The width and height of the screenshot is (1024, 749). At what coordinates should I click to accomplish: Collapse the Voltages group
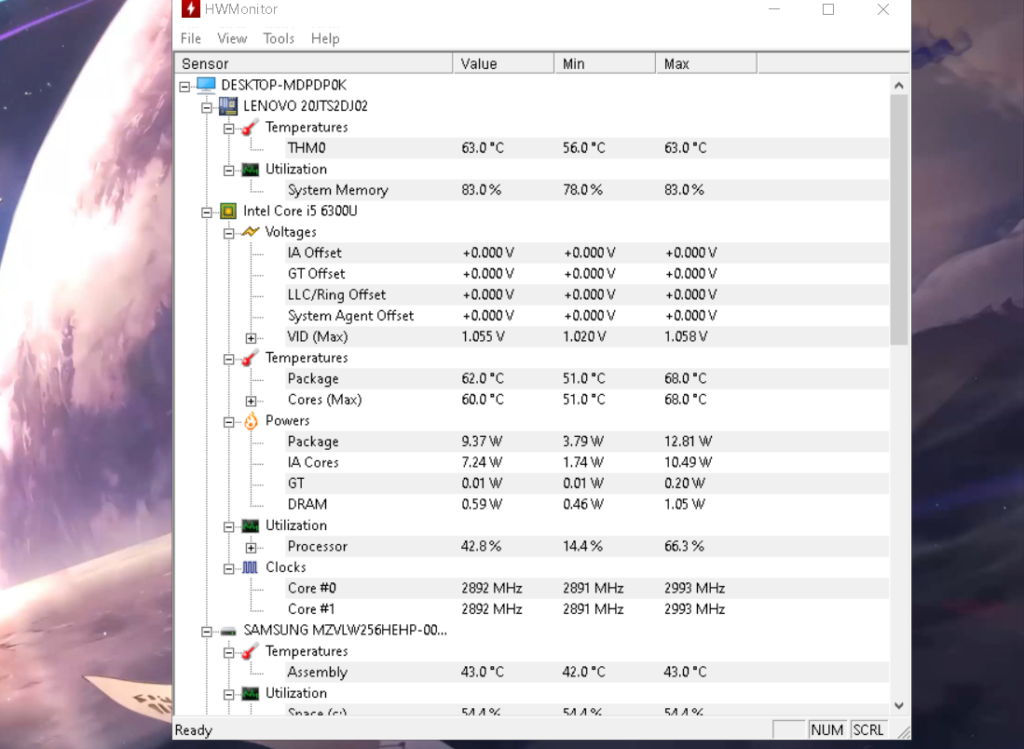[229, 233]
